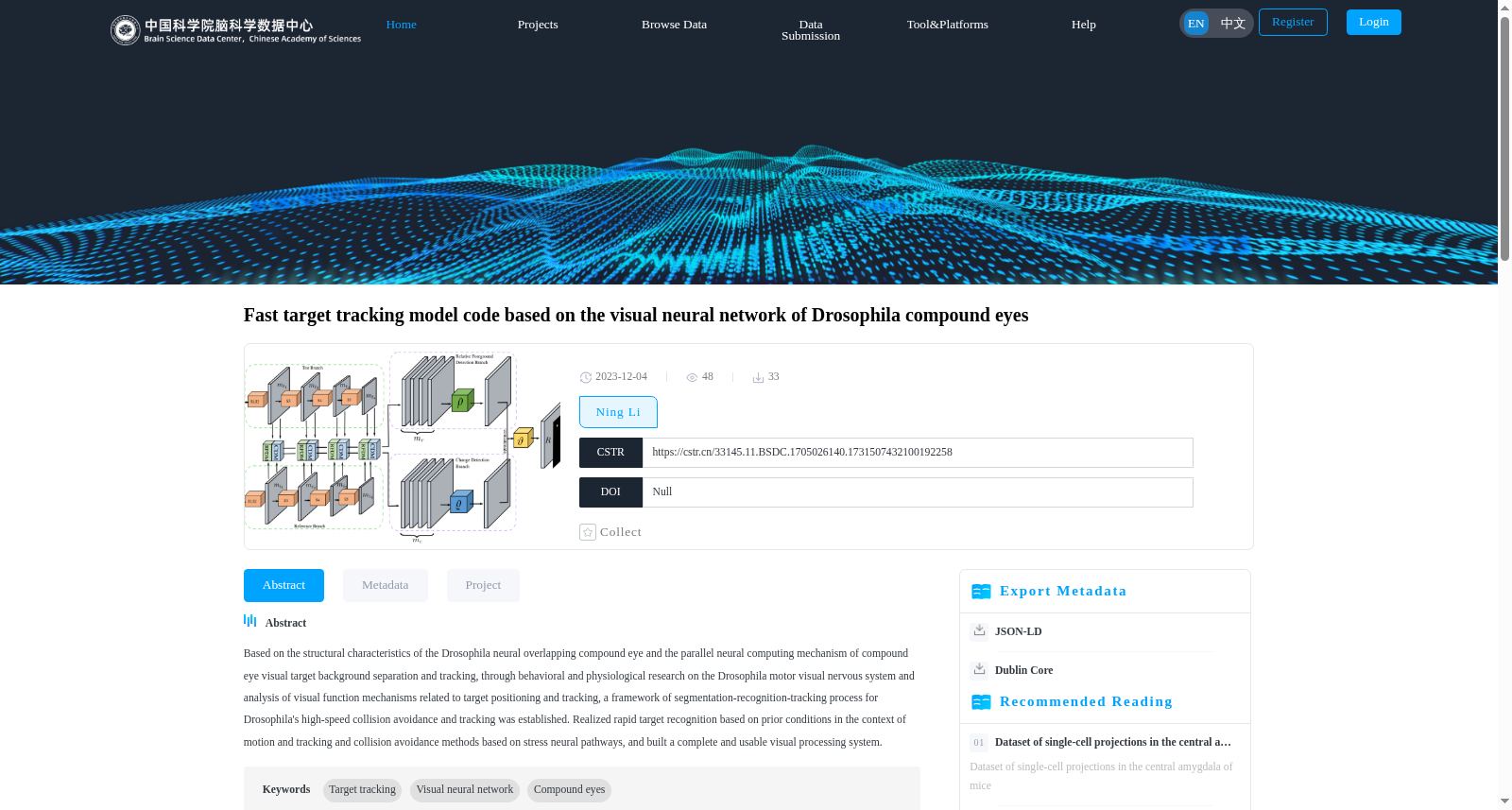Click the date 2023-12-04
The height and width of the screenshot is (810, 1512).
click(621, 376)
